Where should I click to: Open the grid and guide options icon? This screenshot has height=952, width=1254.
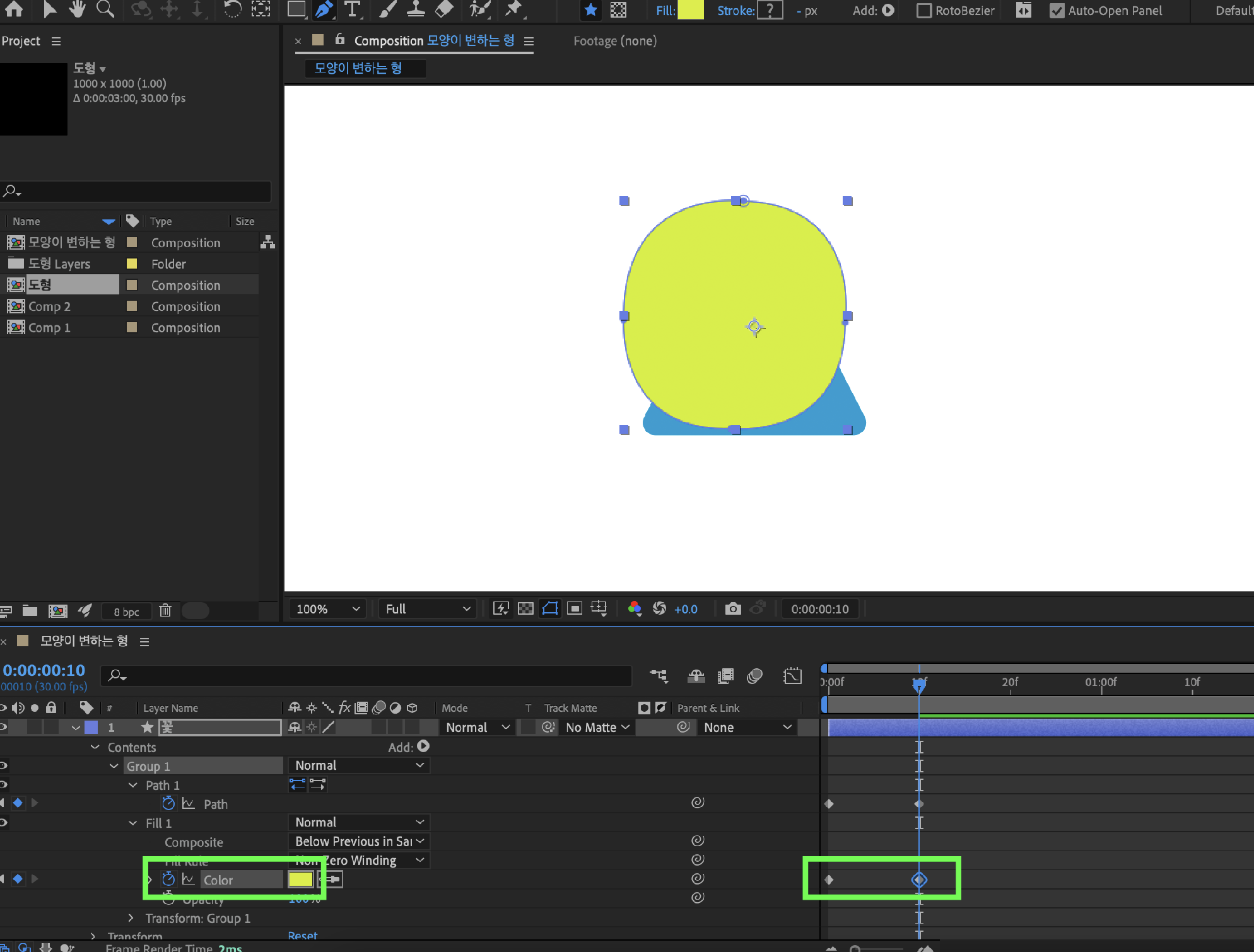click(x=599, y=608)
